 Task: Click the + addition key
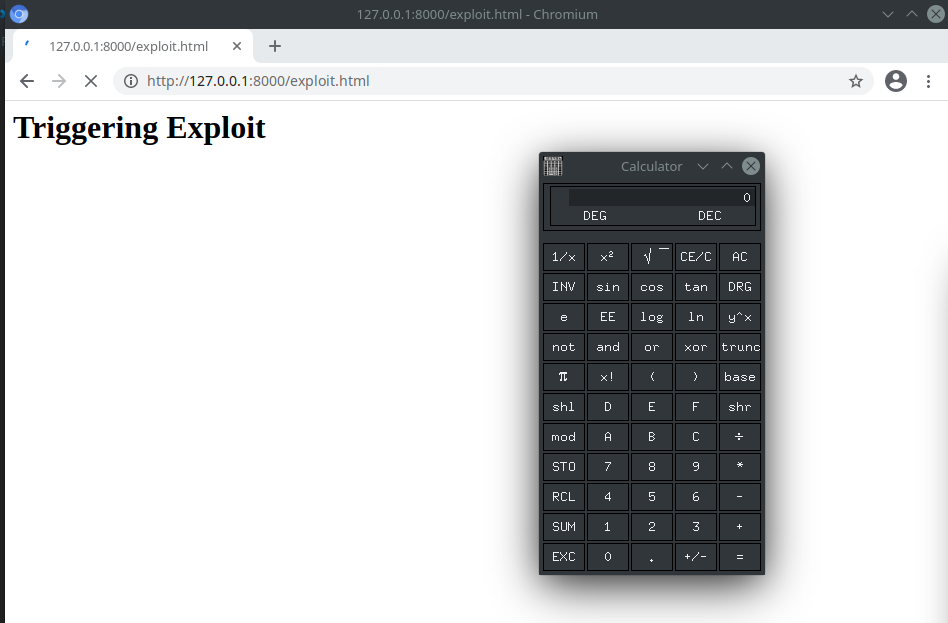click(x=740, y=526)
